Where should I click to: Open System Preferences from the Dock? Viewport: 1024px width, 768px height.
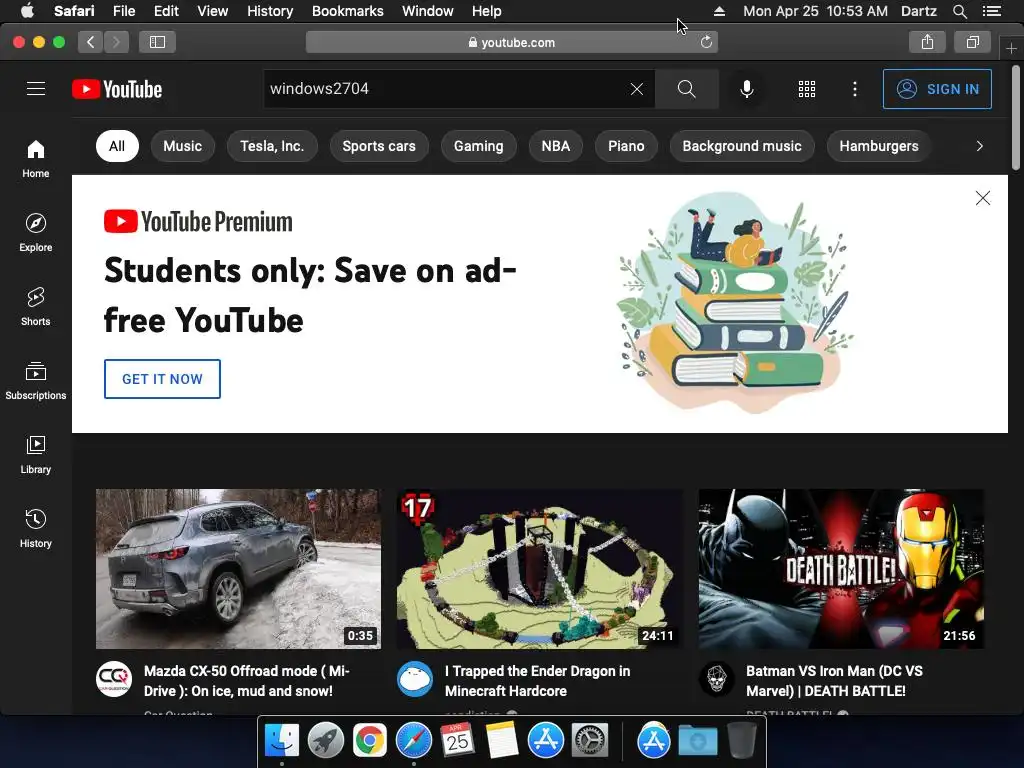(590, 741)
